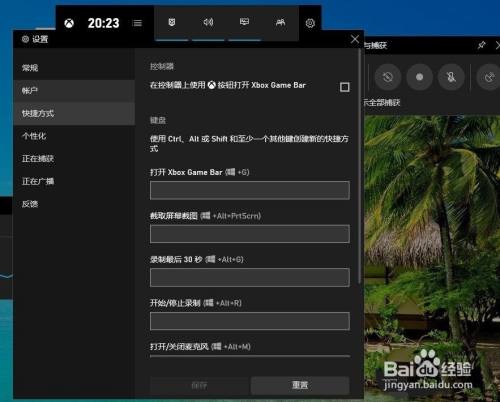The height and width of the screenshot is (402, 500).
Task: Select the 正在广播 (Broadcasting) settings tab
Action: [x=74, y=181]
